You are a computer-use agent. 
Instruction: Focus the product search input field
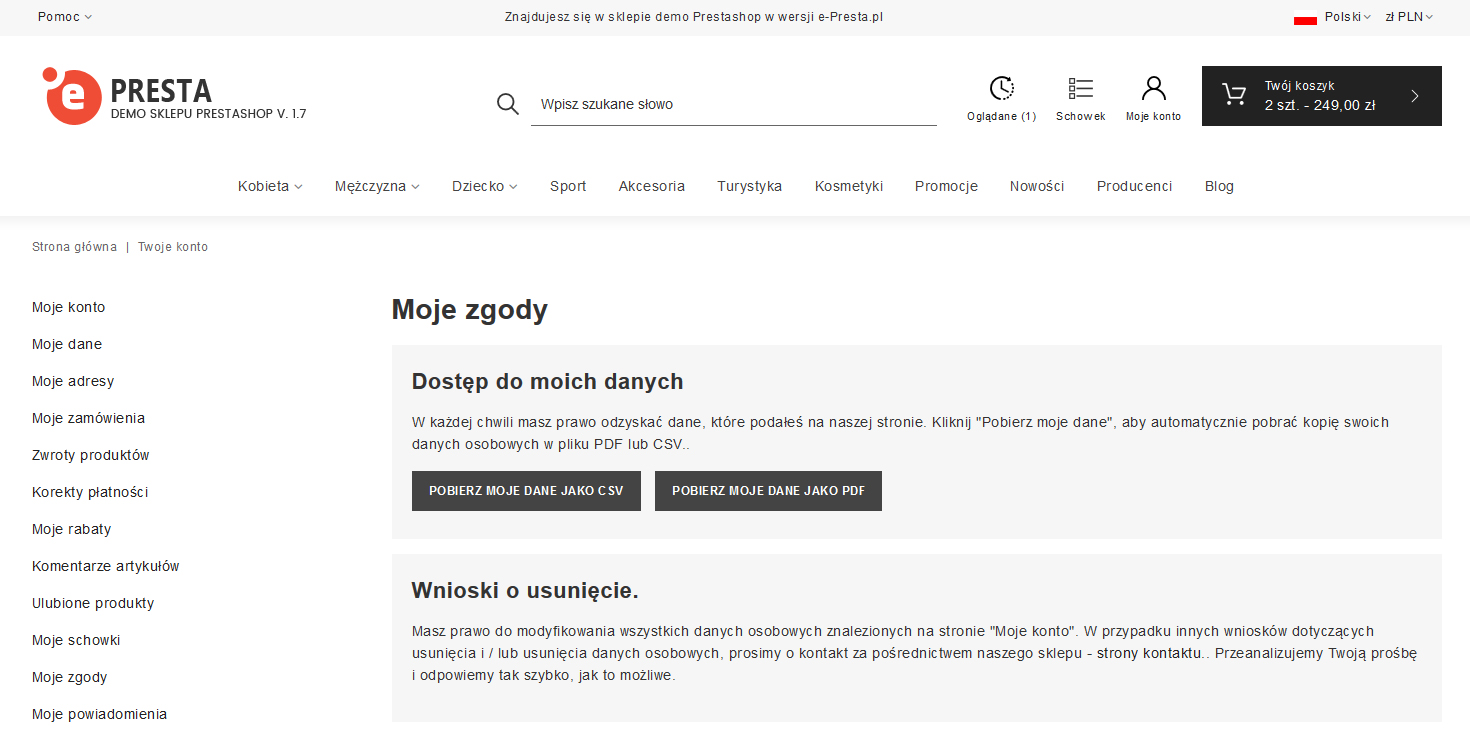click(x=733, y=104)
